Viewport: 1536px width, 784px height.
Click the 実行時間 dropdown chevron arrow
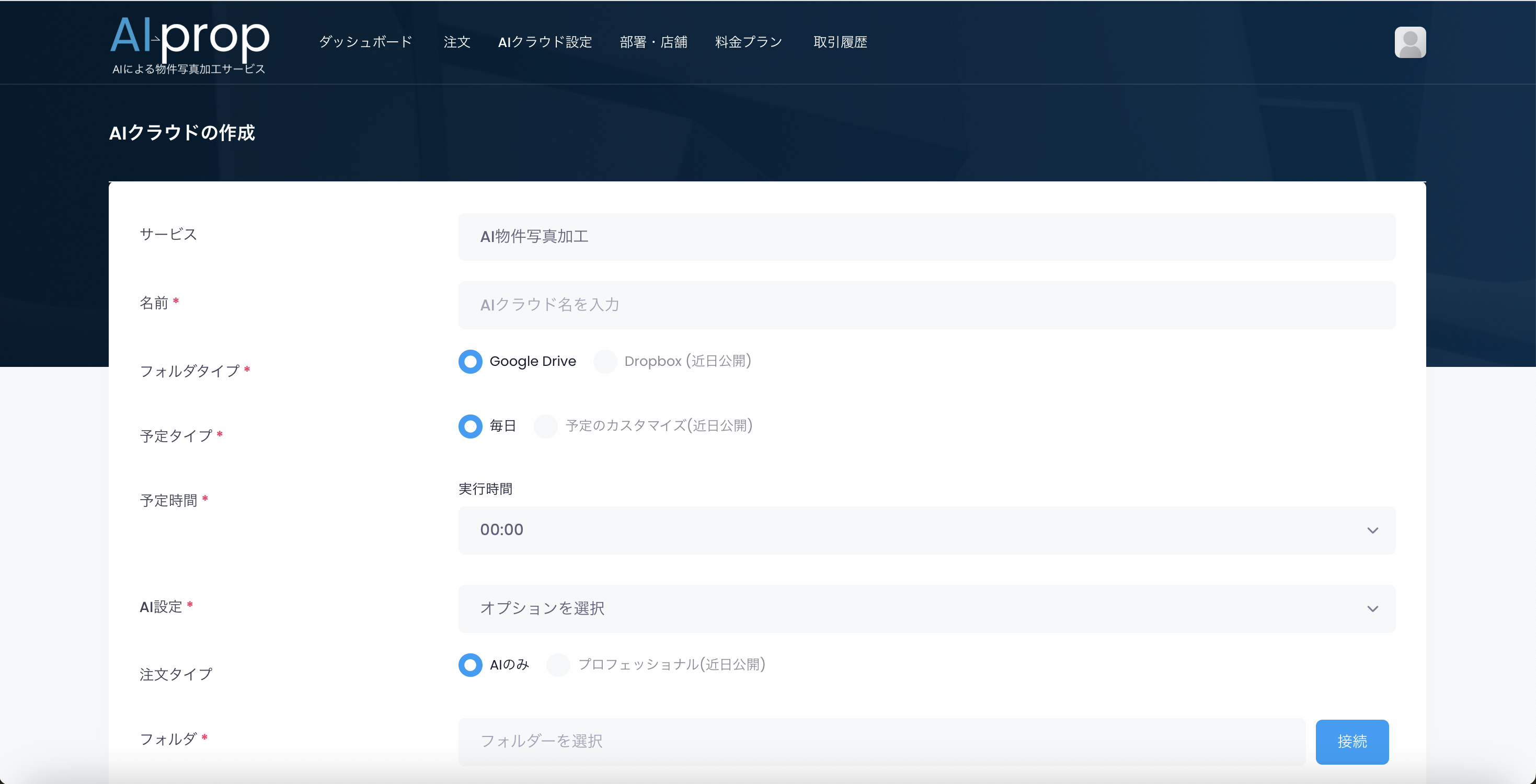pyautogui.click(x=1372, y=530)
